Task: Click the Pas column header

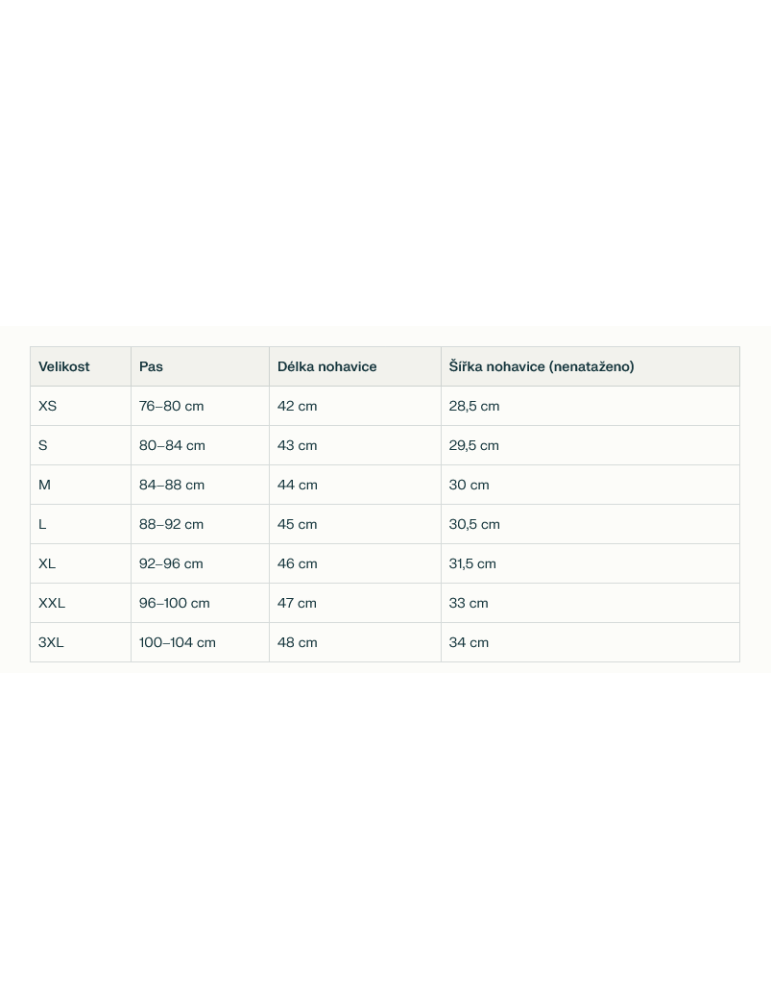Action: (151, 367)
